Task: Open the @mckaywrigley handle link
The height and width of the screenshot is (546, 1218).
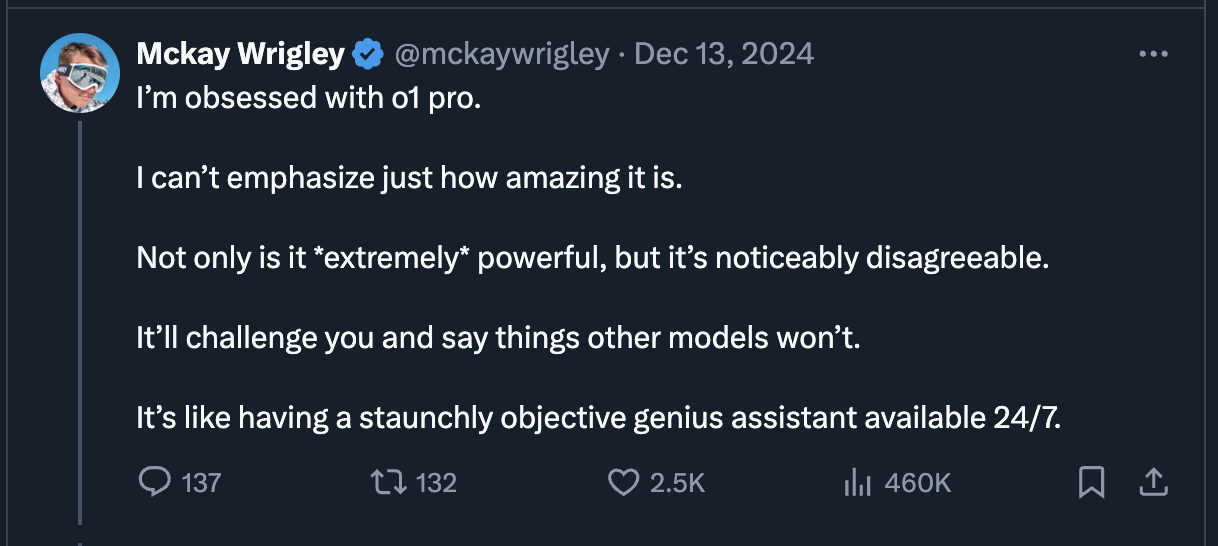Action: click(501, 55)
